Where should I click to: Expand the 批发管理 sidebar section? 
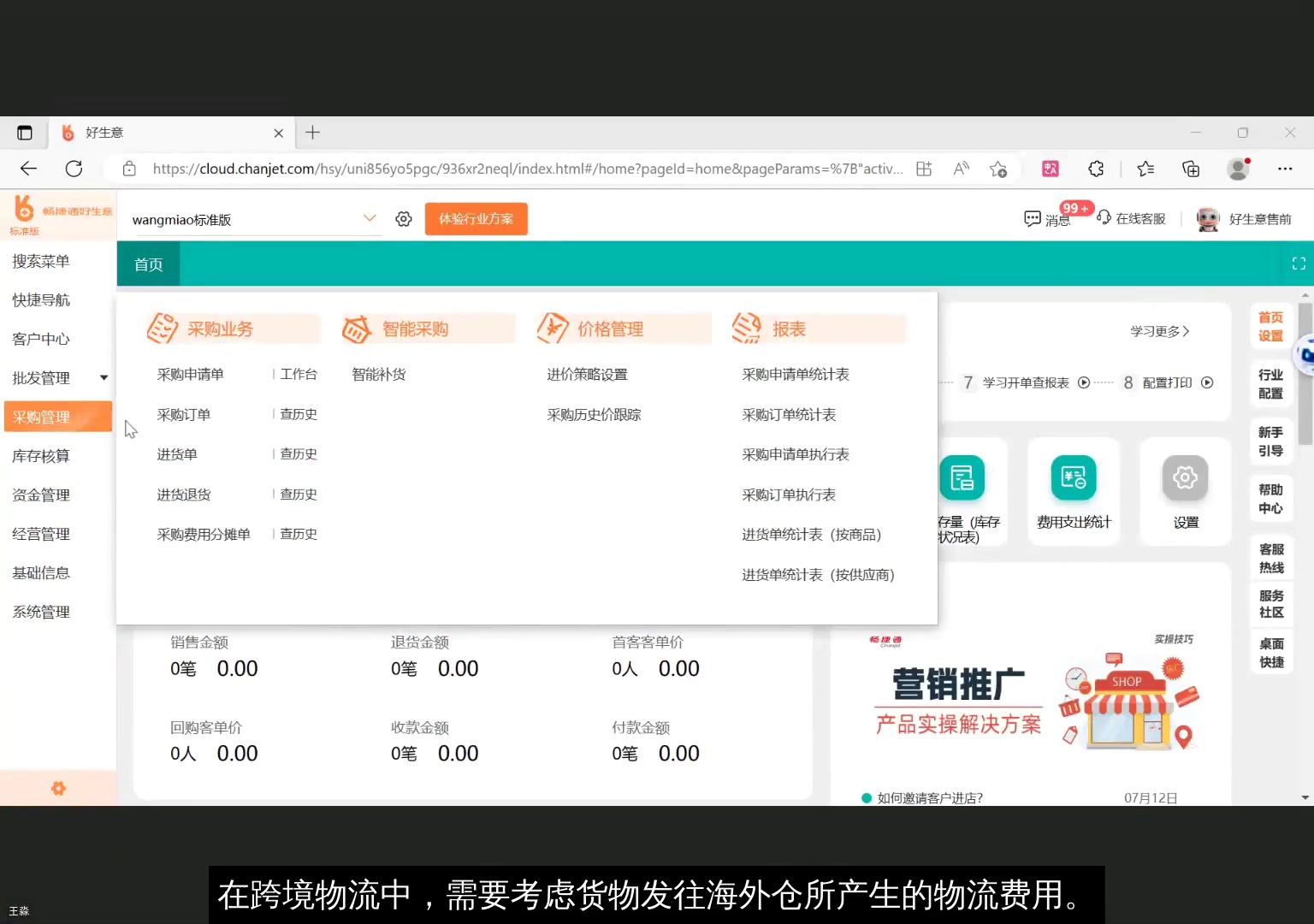pyautogui.click(x=40, y=377)
